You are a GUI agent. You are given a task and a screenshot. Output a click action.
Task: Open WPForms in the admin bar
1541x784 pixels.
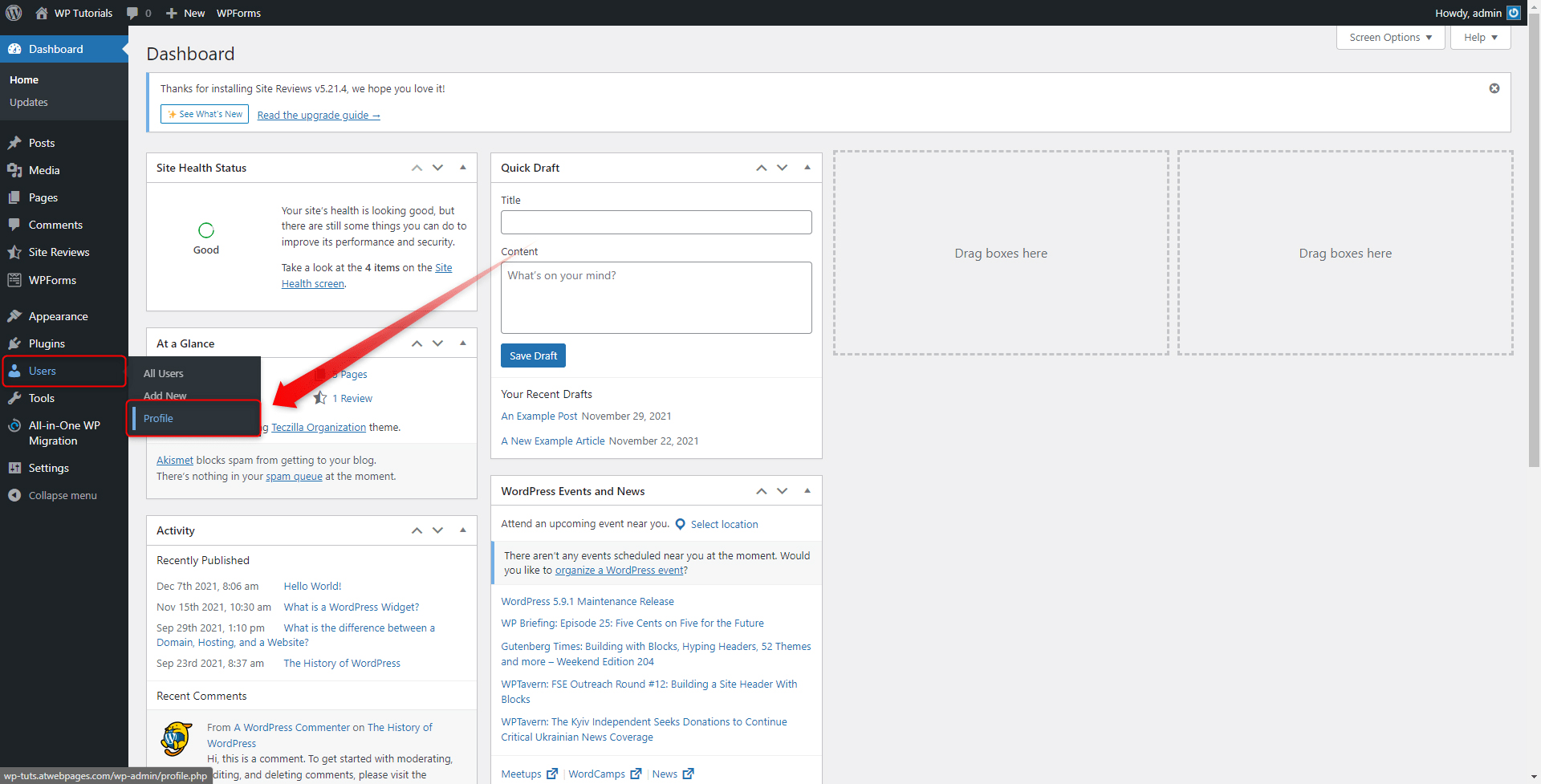[238, 13]
